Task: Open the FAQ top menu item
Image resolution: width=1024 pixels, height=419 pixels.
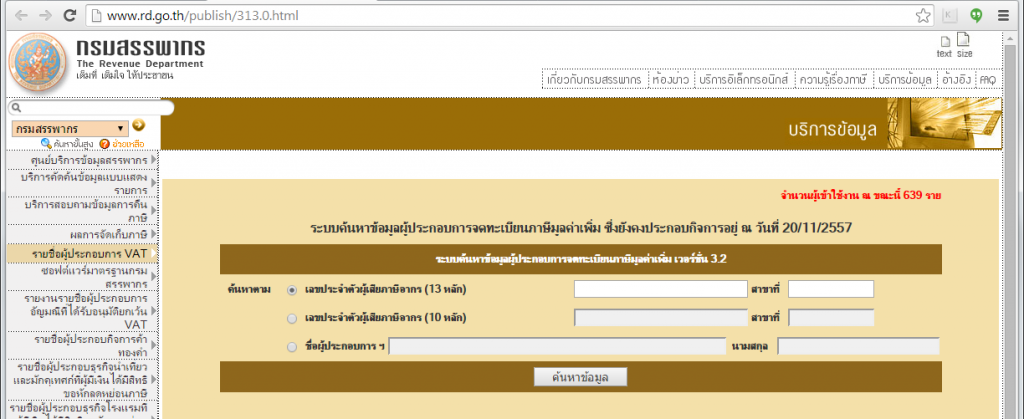Action: click(987, 79)
